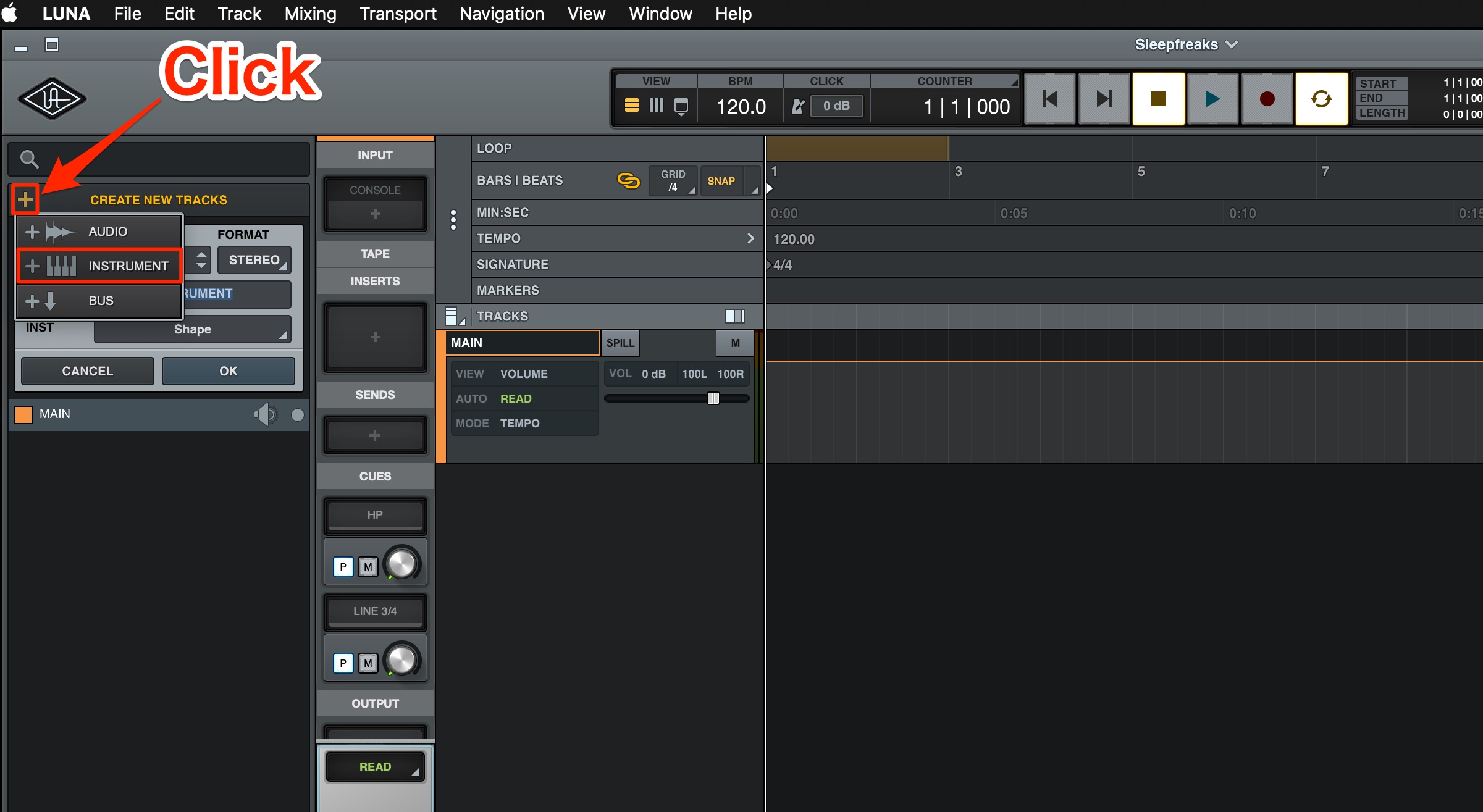
Task: Toggle SNAP on the ruler
Action: click(721, 181)
